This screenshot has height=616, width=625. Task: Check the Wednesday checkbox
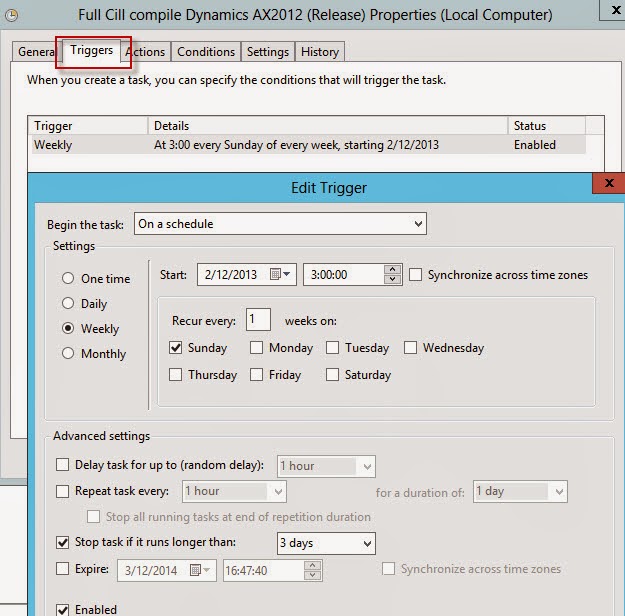point(411,348)
